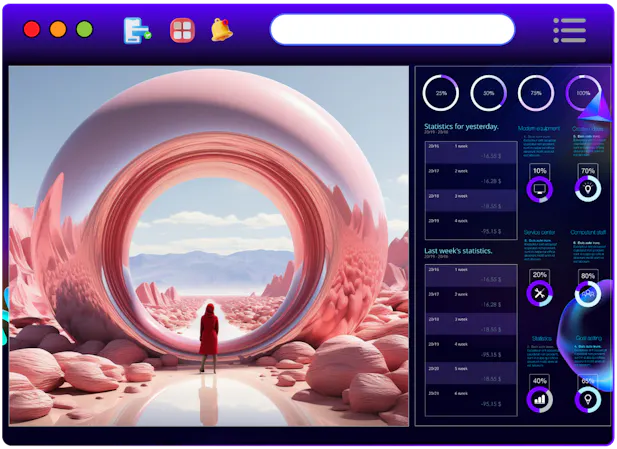Open the hamburger list menu icon

tap(569, 30)
